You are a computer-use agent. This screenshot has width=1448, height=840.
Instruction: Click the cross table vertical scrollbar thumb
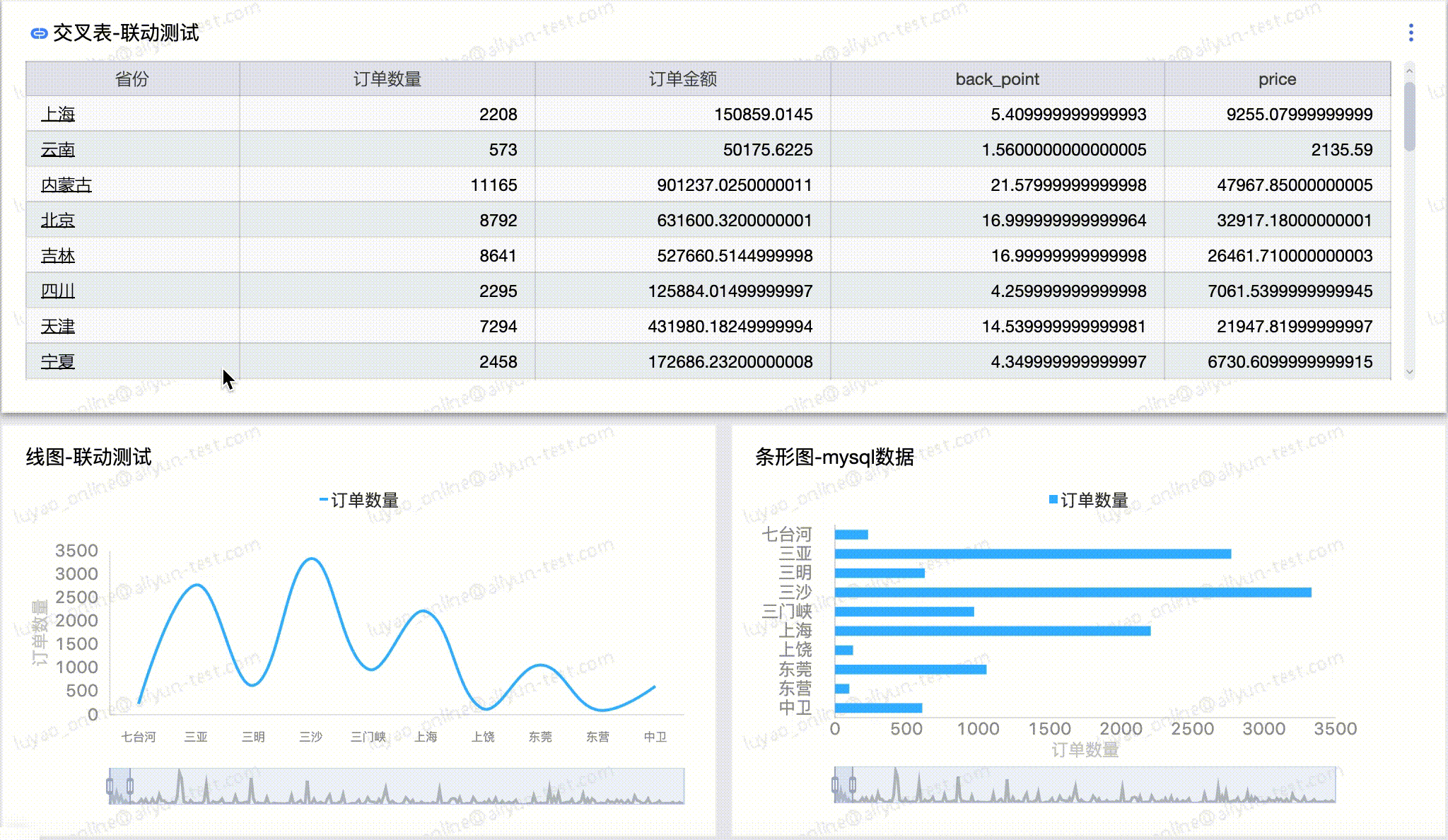click(x=1409, y=117)
